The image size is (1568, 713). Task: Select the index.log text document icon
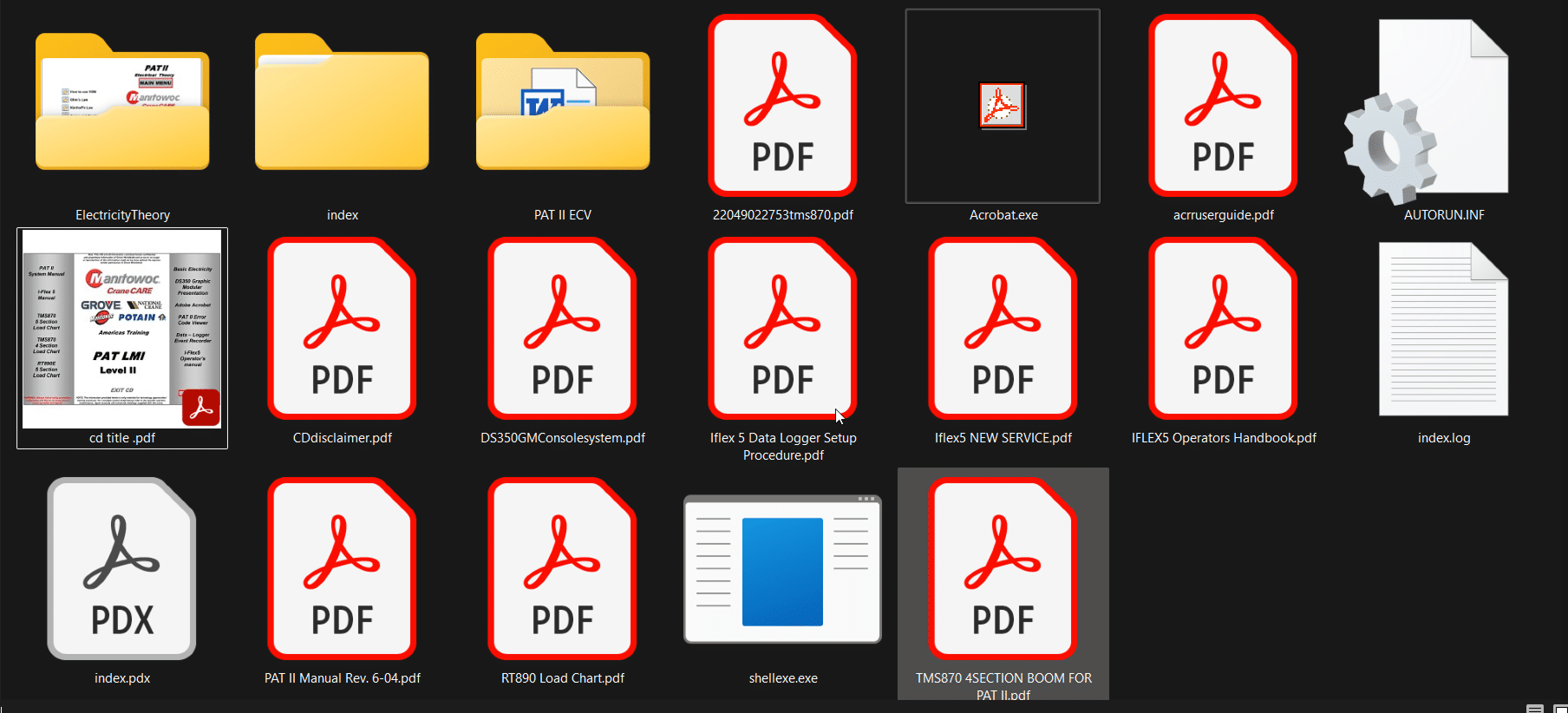1444,330
